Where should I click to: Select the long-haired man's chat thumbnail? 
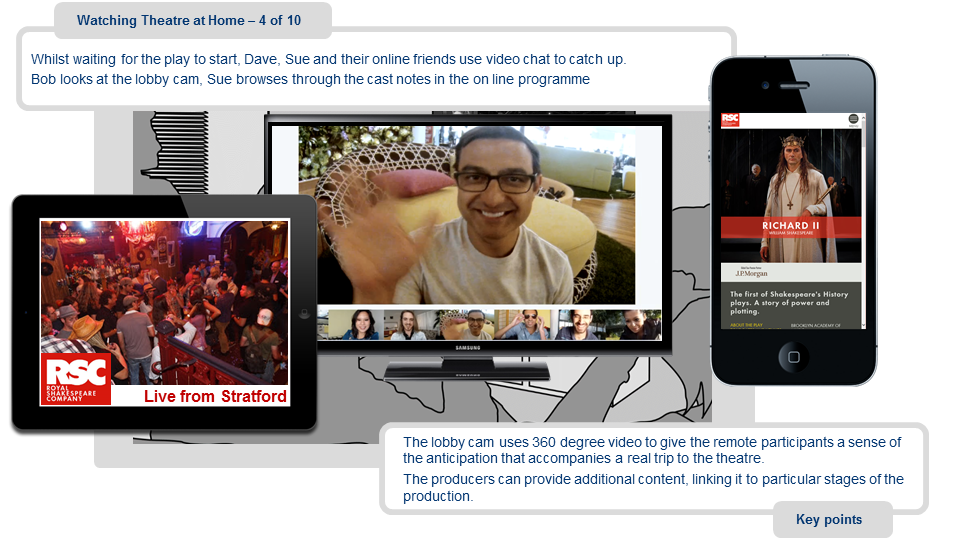(408, 325)
